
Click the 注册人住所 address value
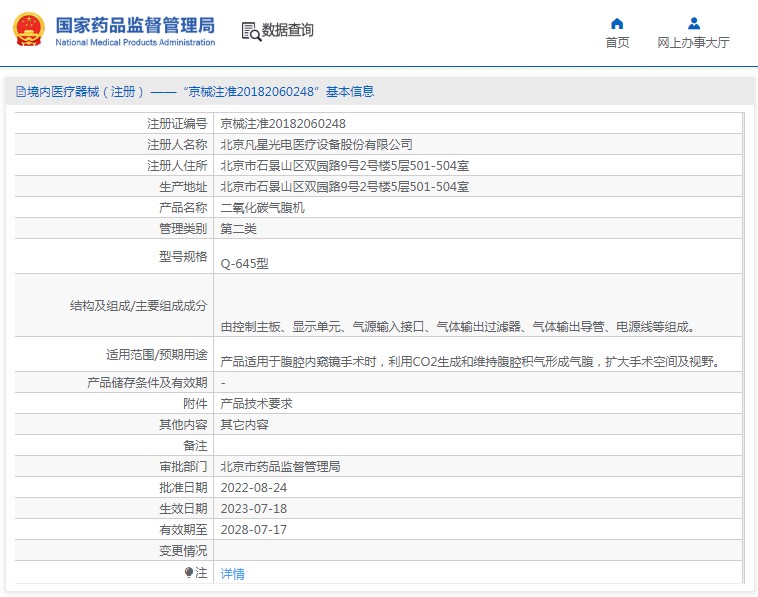(x=345, y=166)
